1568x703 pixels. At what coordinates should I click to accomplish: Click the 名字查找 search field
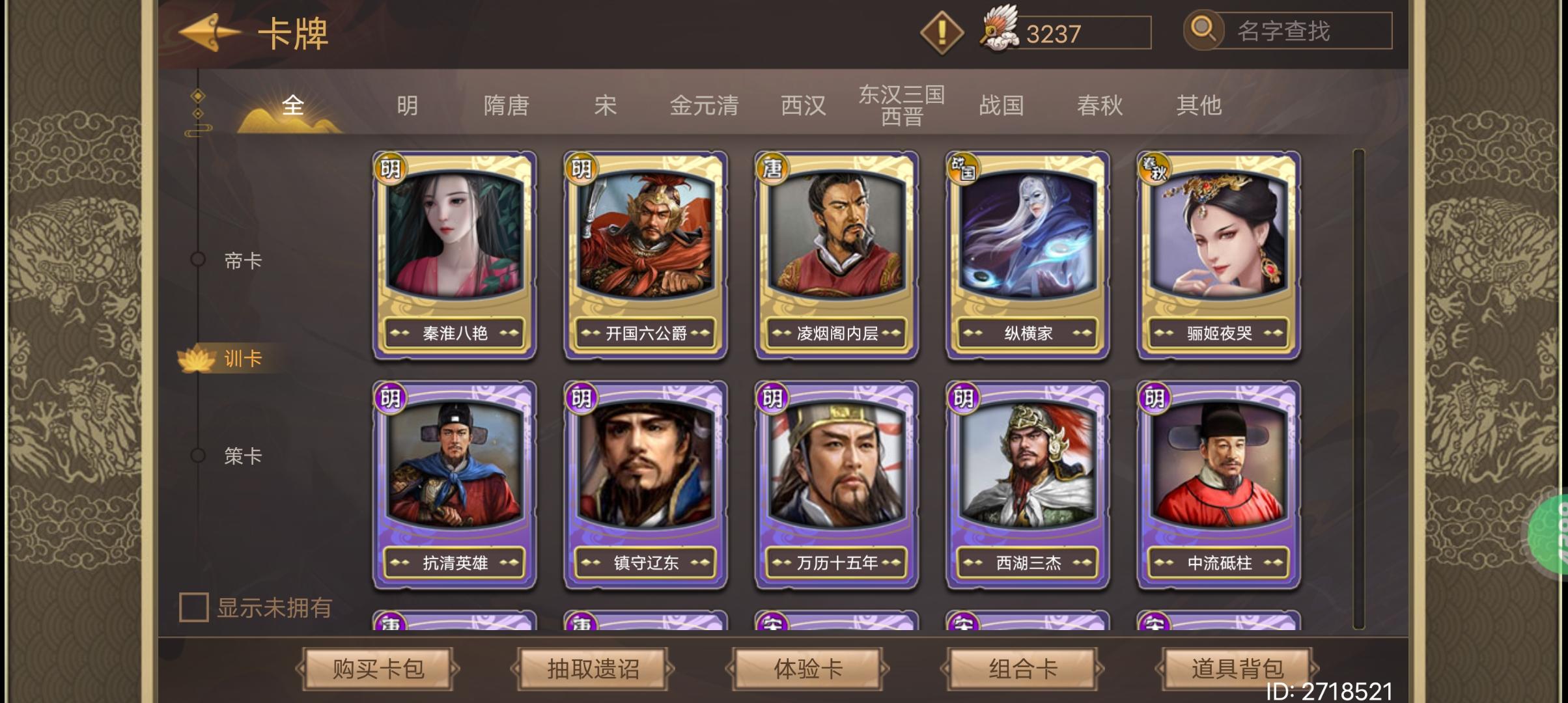pyautogui.click(x=1306, y=31)
